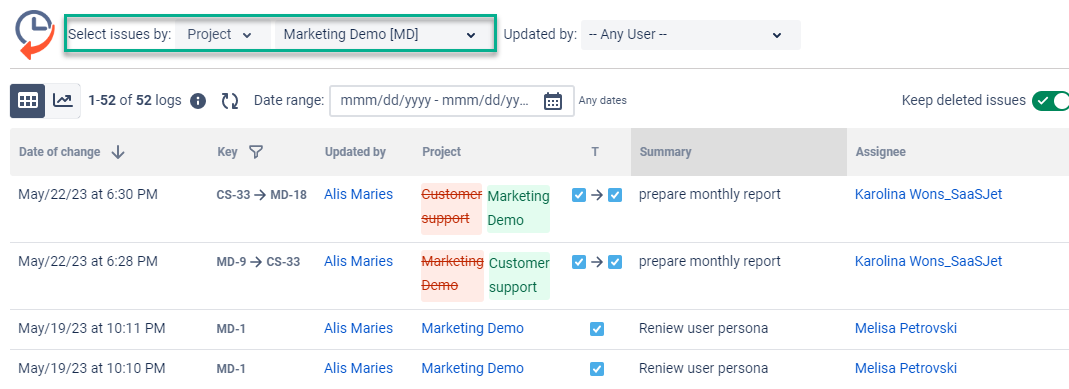Open Alis Maries link in first row
Image resolution: width=1069 pixels, height=389 pixels.
pyautogui.click(x=359, y=194)
